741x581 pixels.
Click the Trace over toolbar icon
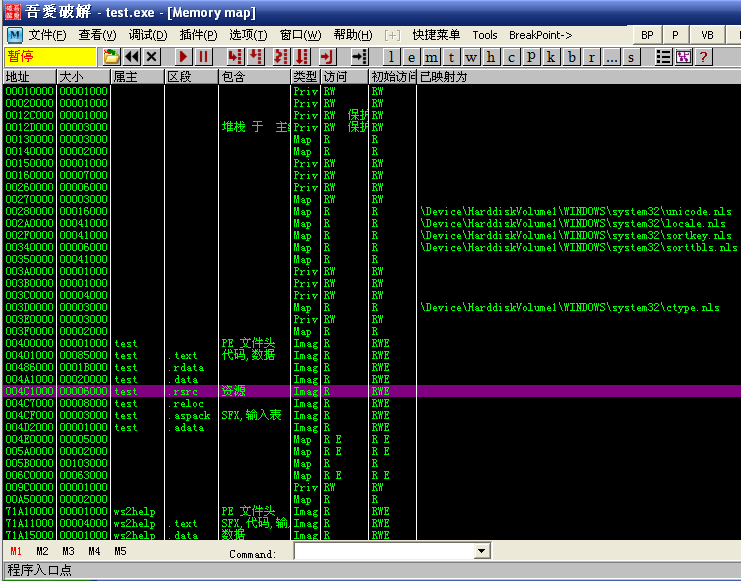pyautogui.click(x=301, y=57)
